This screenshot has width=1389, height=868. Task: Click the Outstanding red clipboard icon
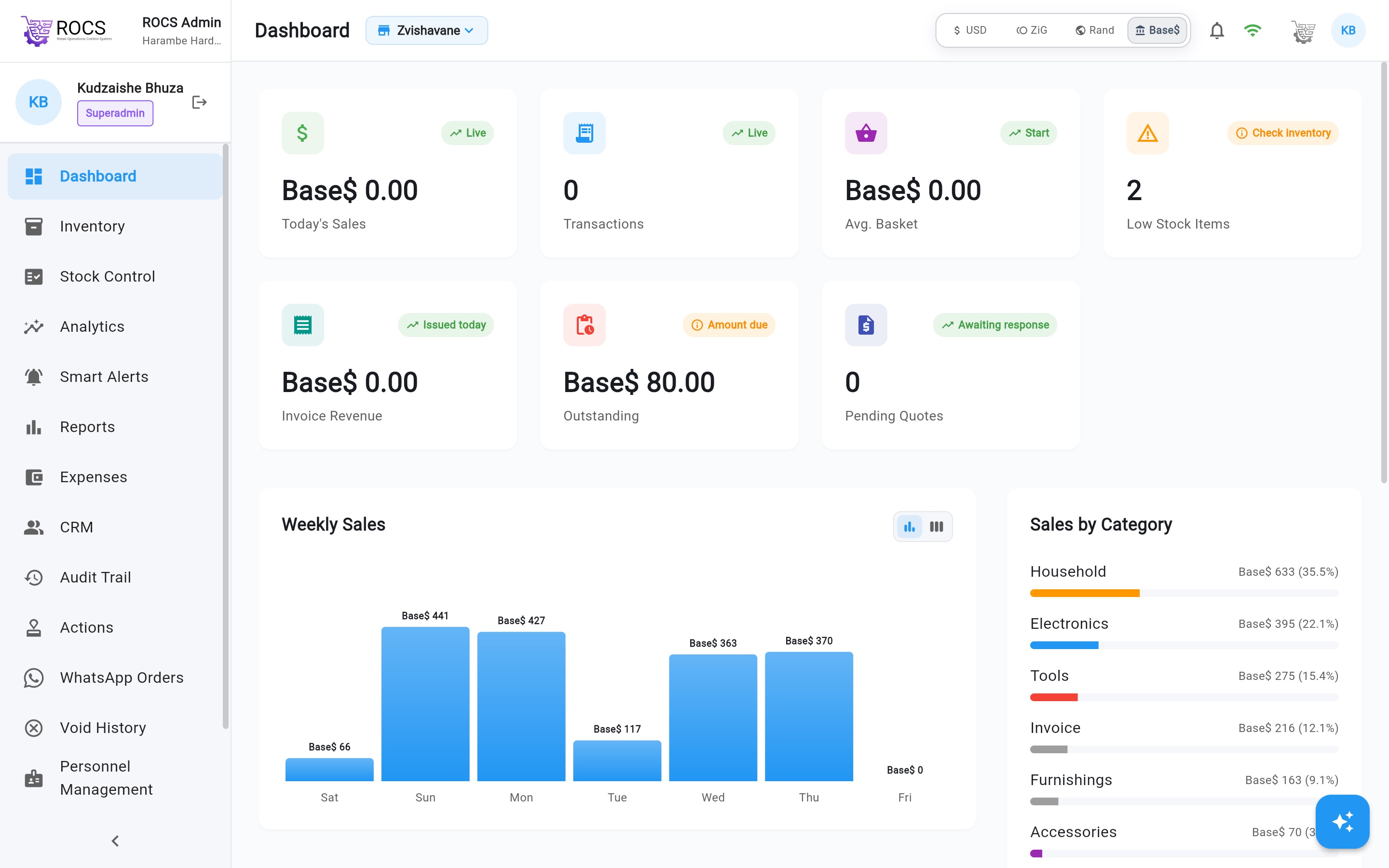[x=585, y=325]
